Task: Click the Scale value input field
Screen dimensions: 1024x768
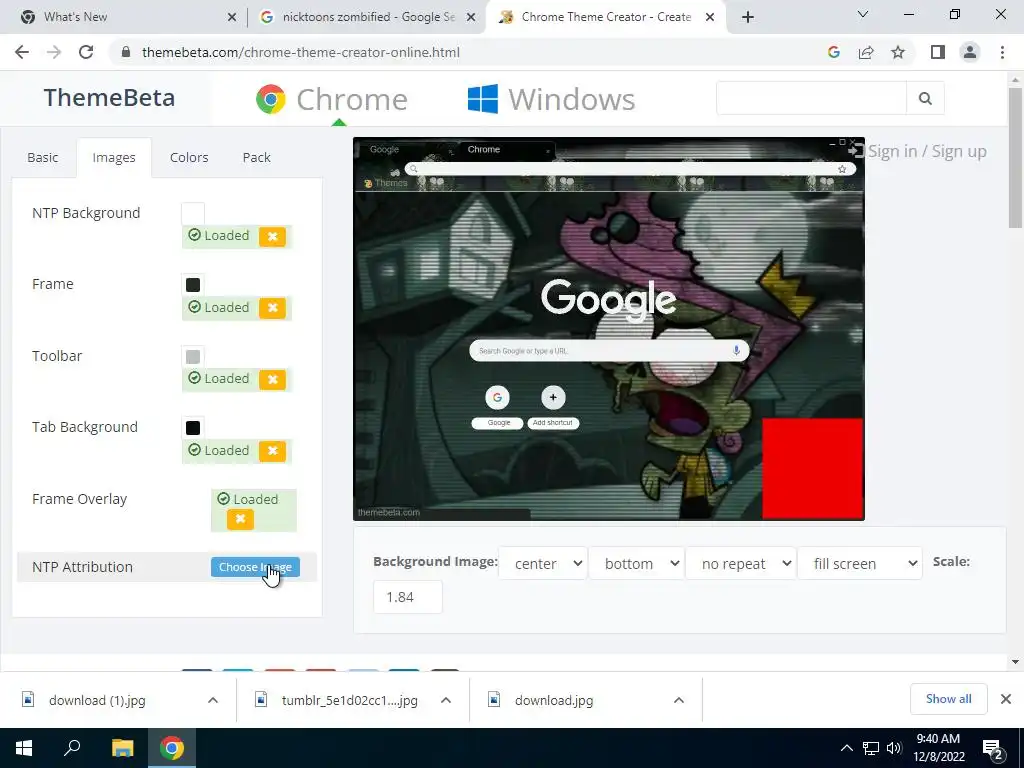Action: (x=408, y=597)
